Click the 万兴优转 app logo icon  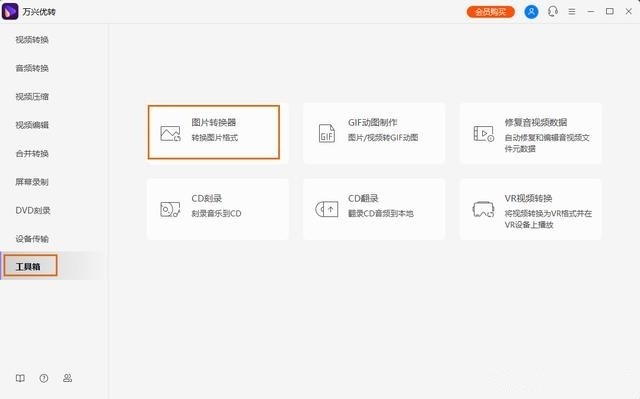pos(10,11)
